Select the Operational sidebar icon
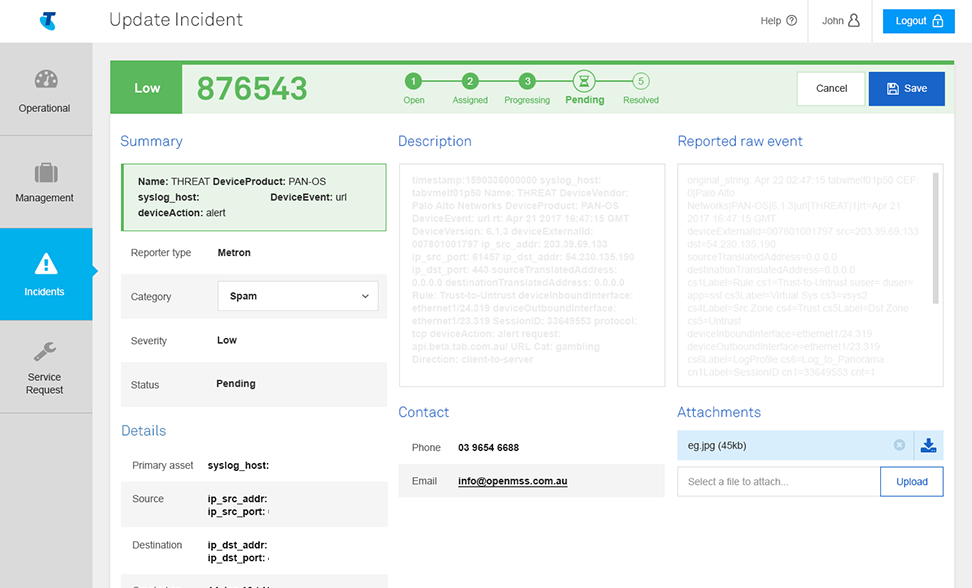The image size is (972, 588). [x=45, y=79]
